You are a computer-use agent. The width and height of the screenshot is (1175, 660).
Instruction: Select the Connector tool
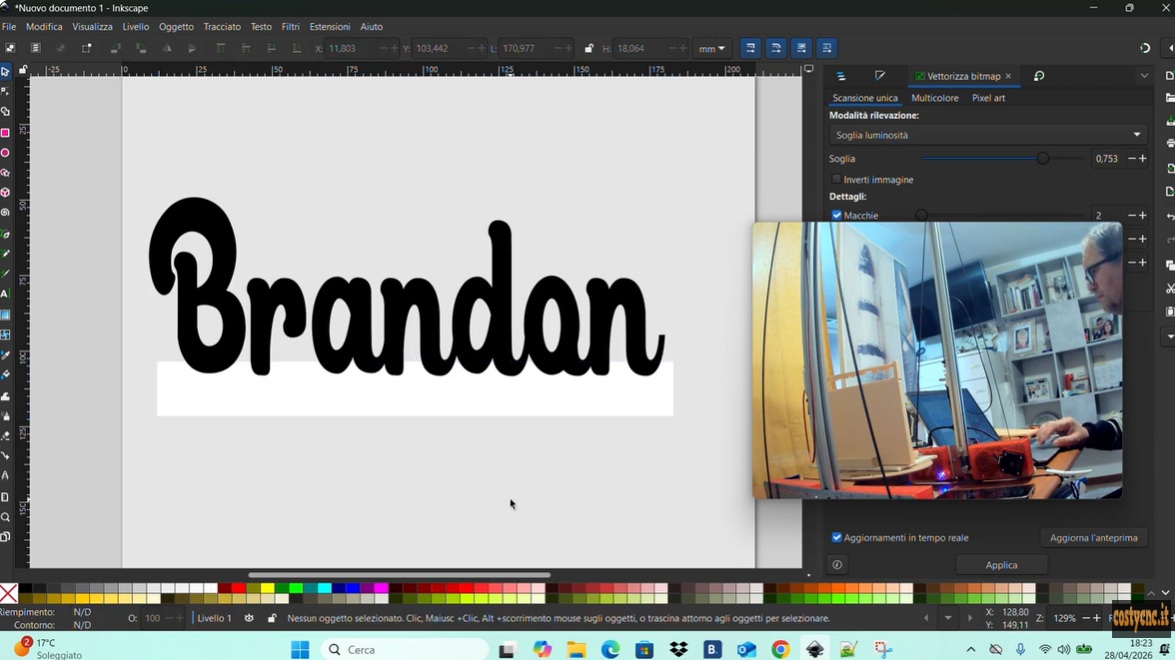(5, 455)
